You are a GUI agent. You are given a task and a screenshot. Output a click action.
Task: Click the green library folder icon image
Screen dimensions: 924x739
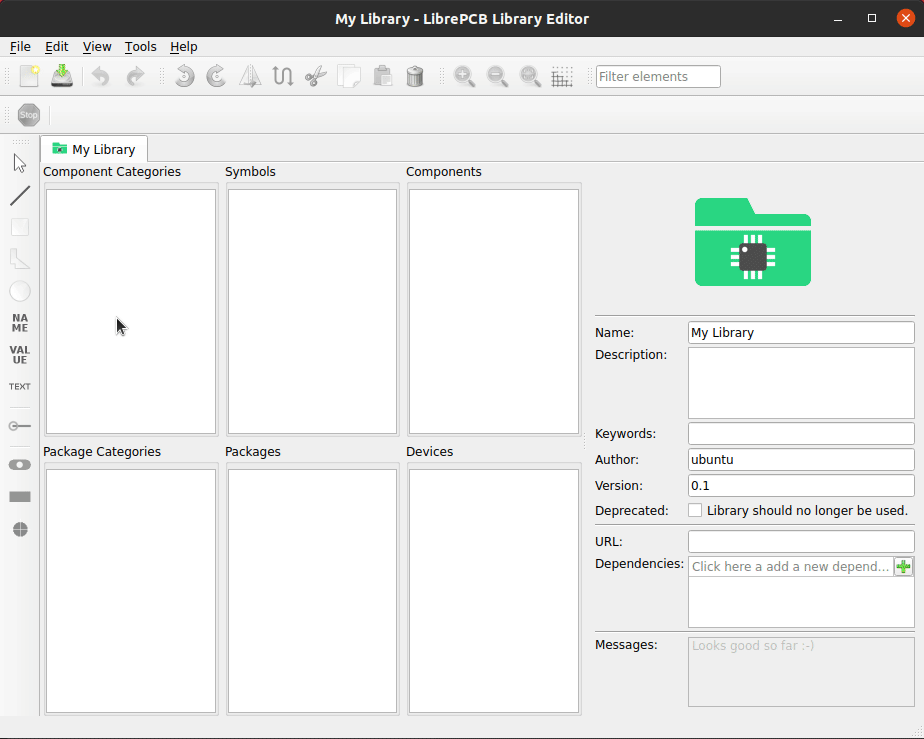coord(753,242)
